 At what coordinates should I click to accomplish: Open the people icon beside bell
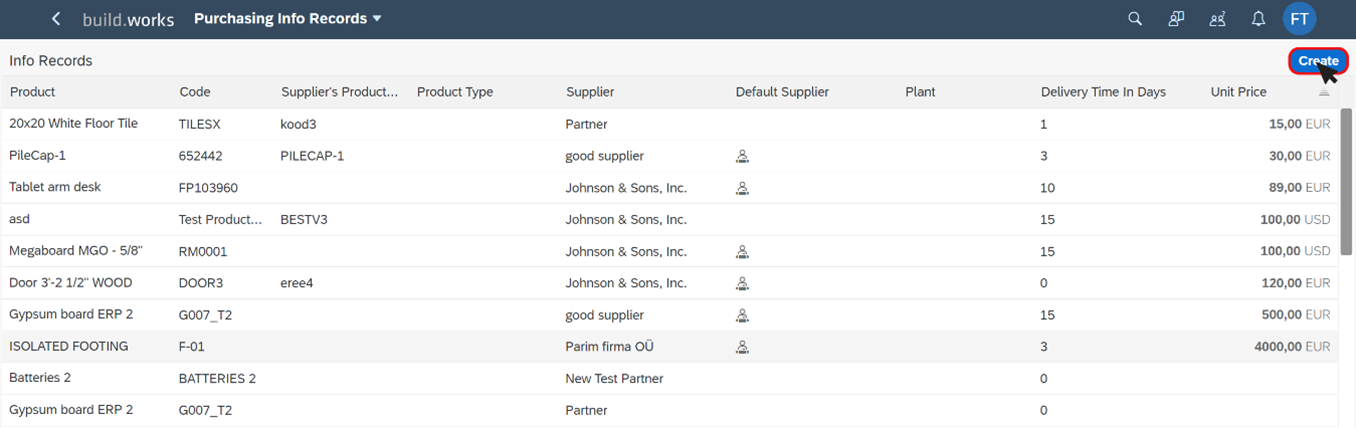coord(1218,19)
